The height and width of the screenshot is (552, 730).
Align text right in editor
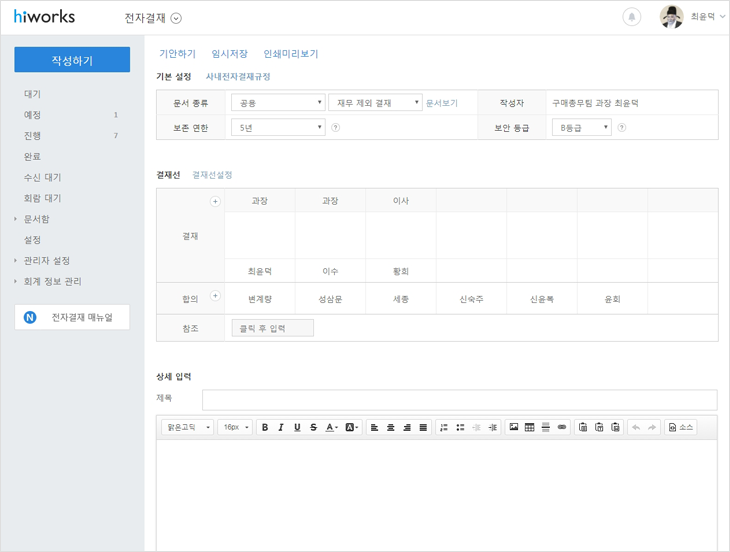click(x=407, y=427)
